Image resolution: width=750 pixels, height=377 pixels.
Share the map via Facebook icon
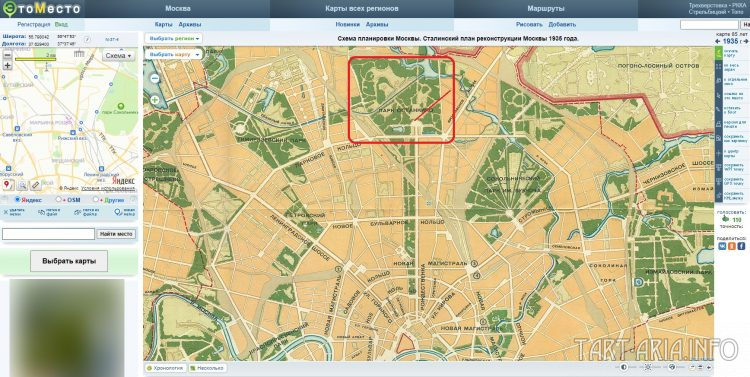point(741,246)
